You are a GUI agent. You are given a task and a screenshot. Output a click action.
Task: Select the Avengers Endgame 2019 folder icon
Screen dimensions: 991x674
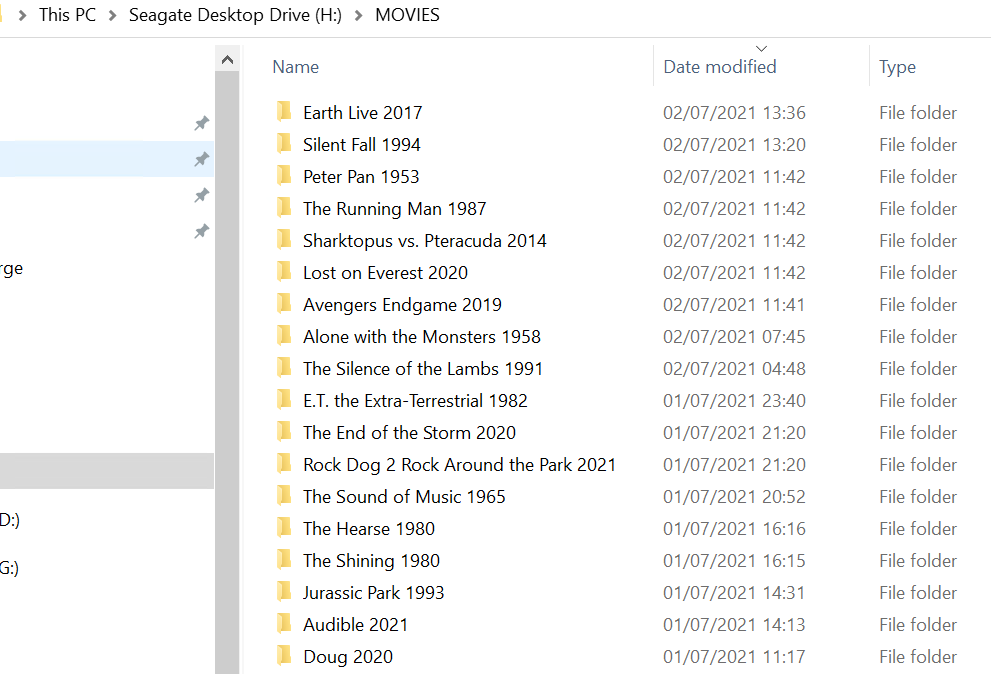284,303
